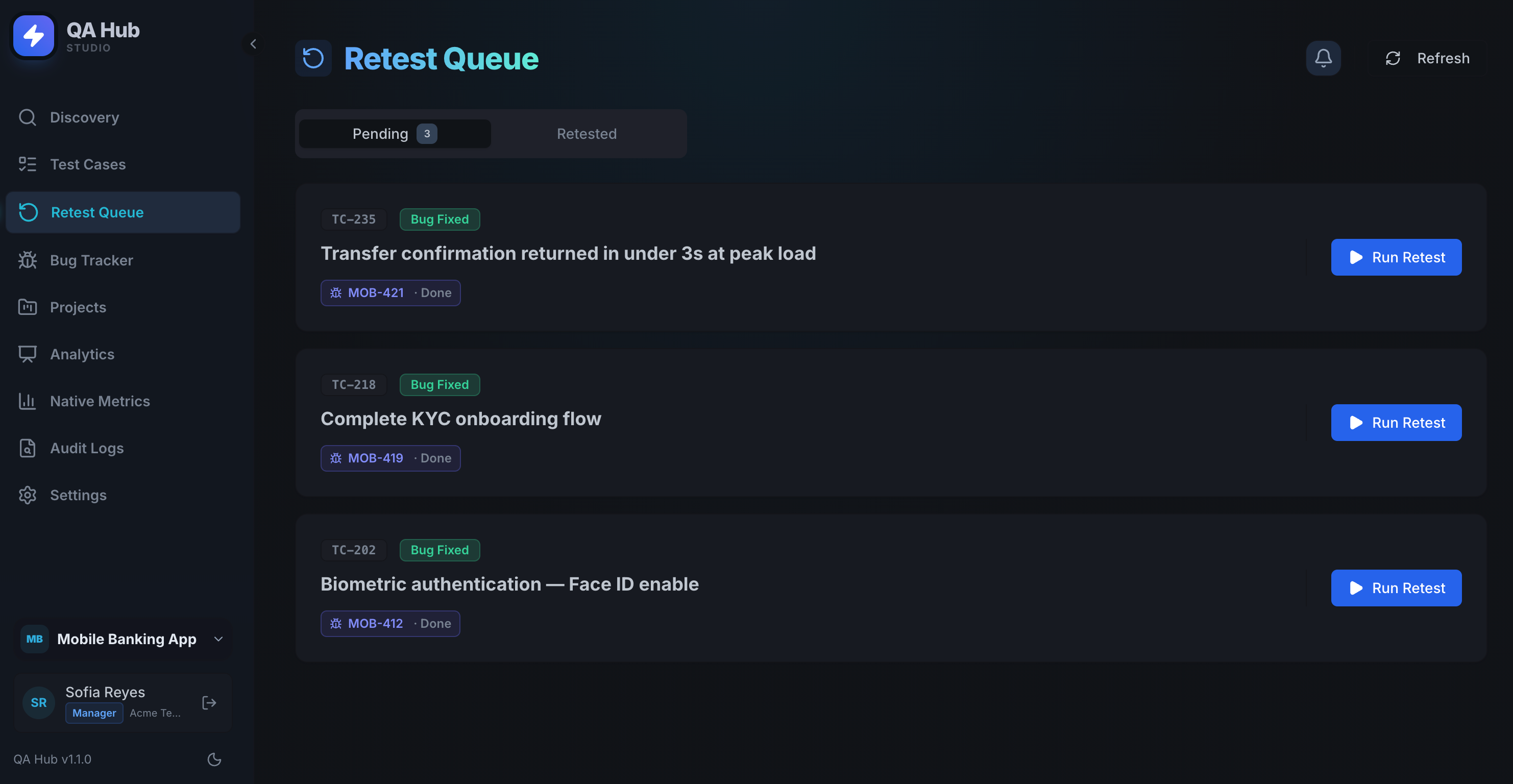
Task: Select Retest Queue in the sidebar
Action: point(123,212)
